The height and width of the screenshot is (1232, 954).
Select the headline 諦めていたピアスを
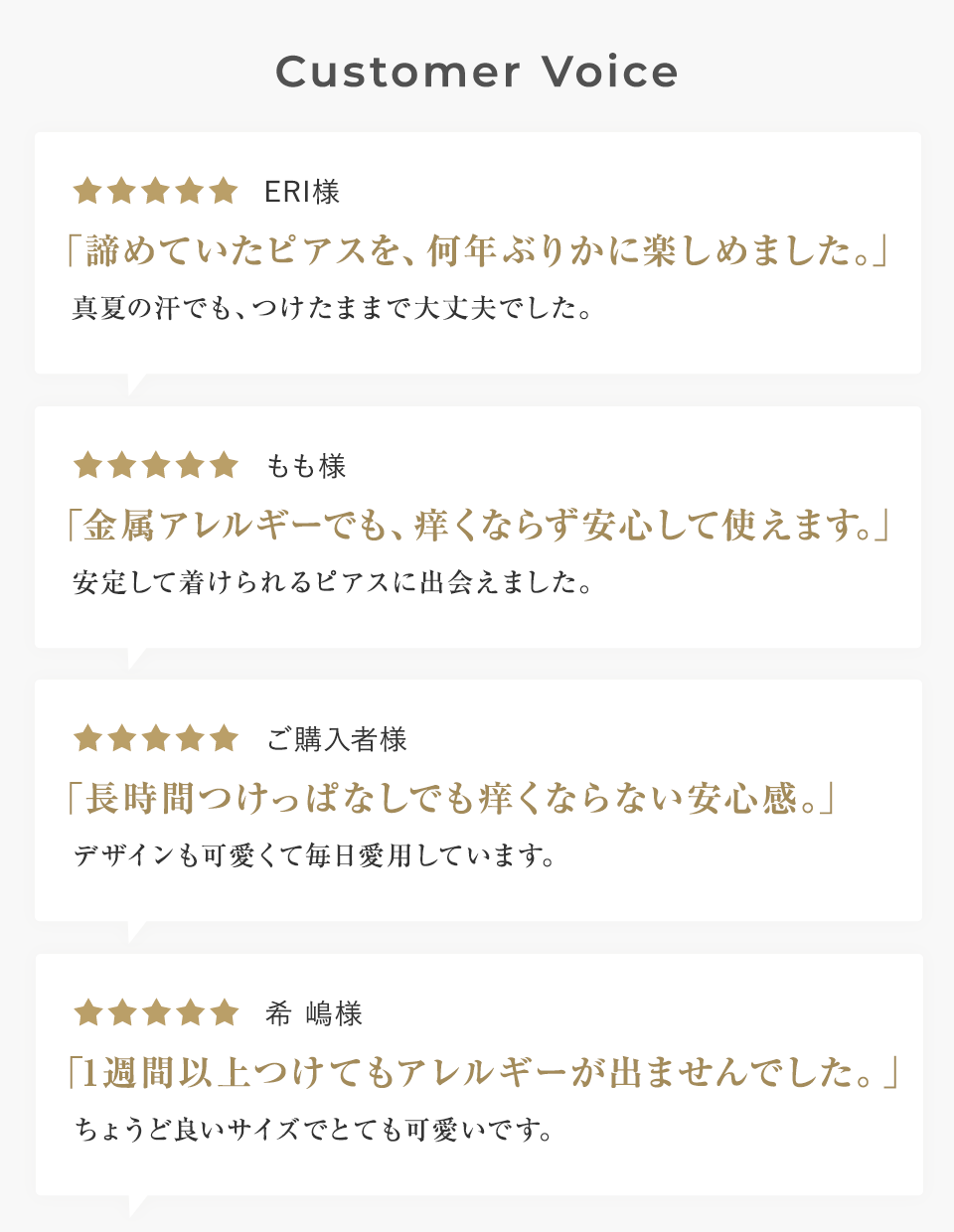click(x=477, y=250)
